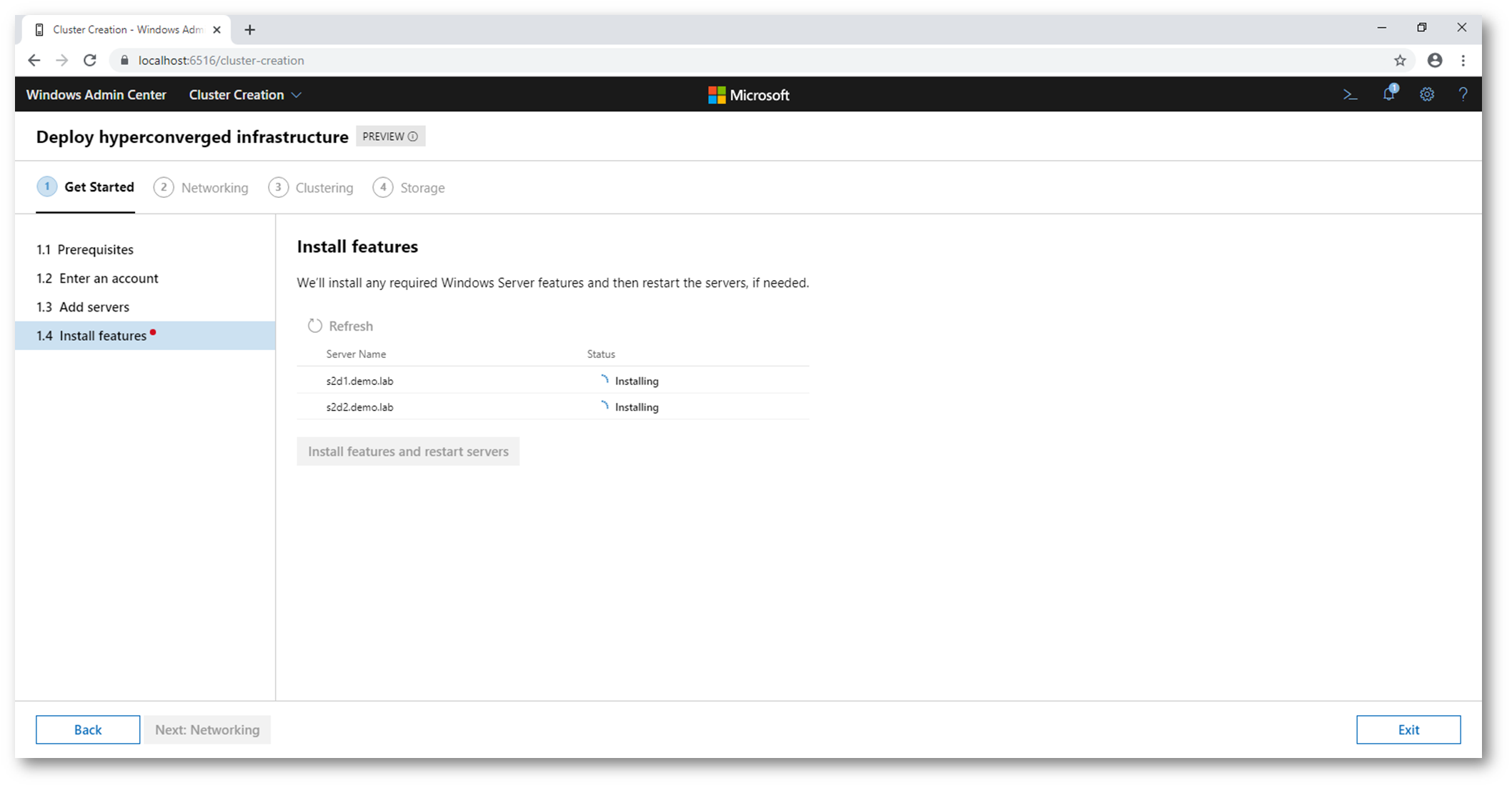Open step 1.4 Install features
The height and width of the screenshot is (788, 1512).
click(x=145, y=335)
